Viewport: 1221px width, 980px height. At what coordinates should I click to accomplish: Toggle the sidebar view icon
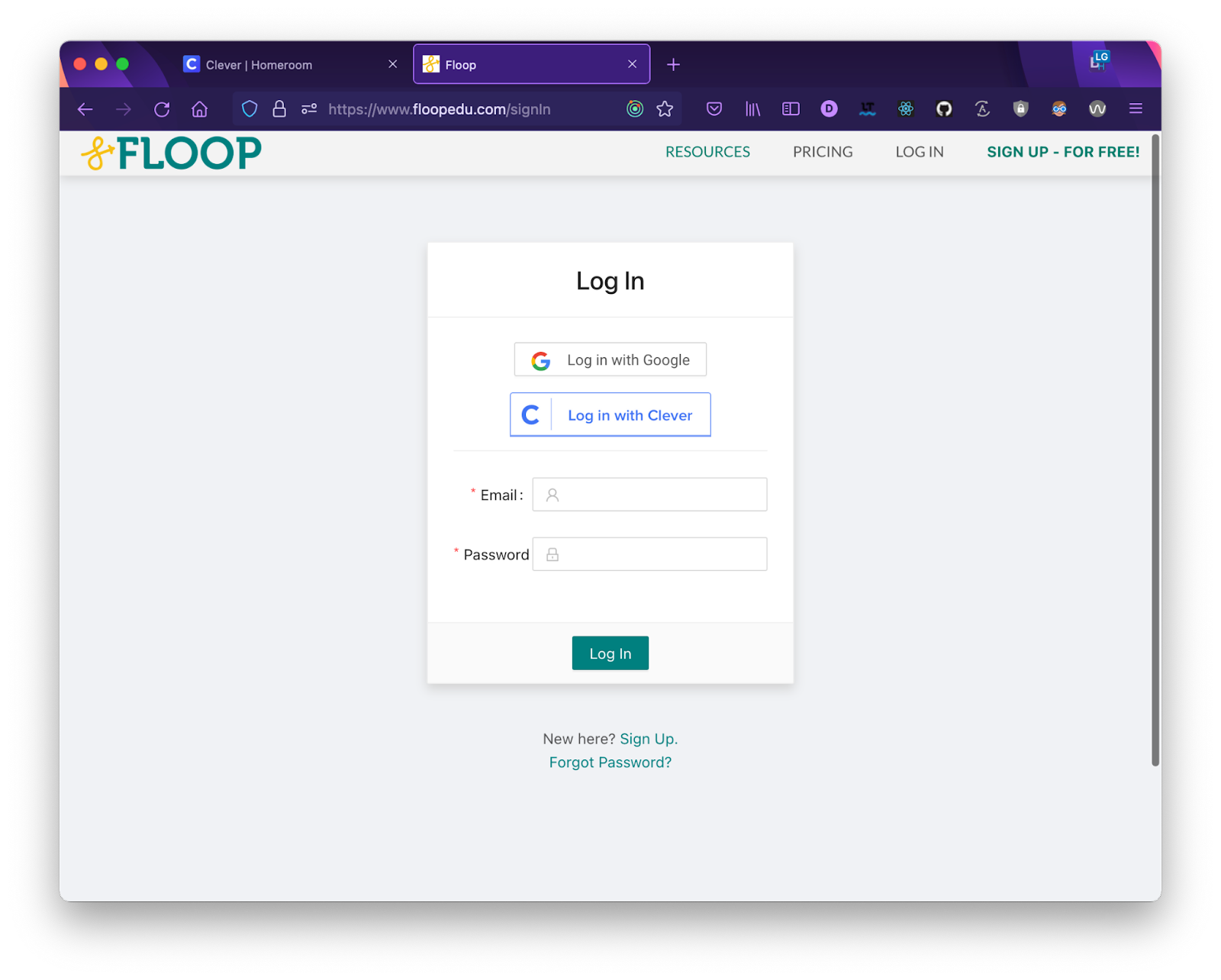(x=791, y=109)
